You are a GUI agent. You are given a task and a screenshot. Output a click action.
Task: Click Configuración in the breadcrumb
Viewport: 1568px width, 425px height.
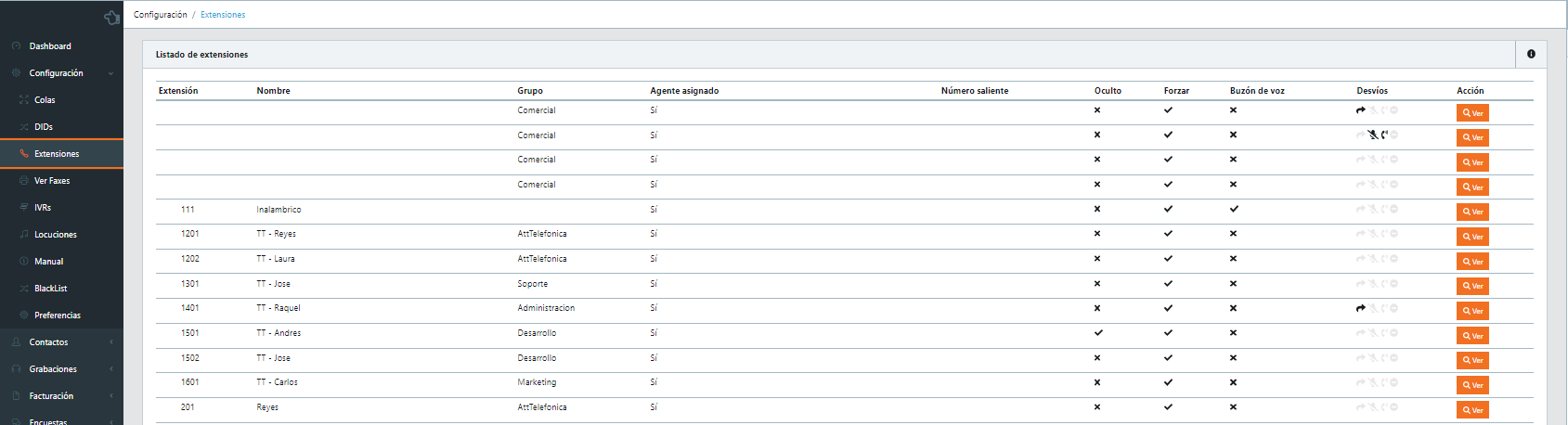160,15
